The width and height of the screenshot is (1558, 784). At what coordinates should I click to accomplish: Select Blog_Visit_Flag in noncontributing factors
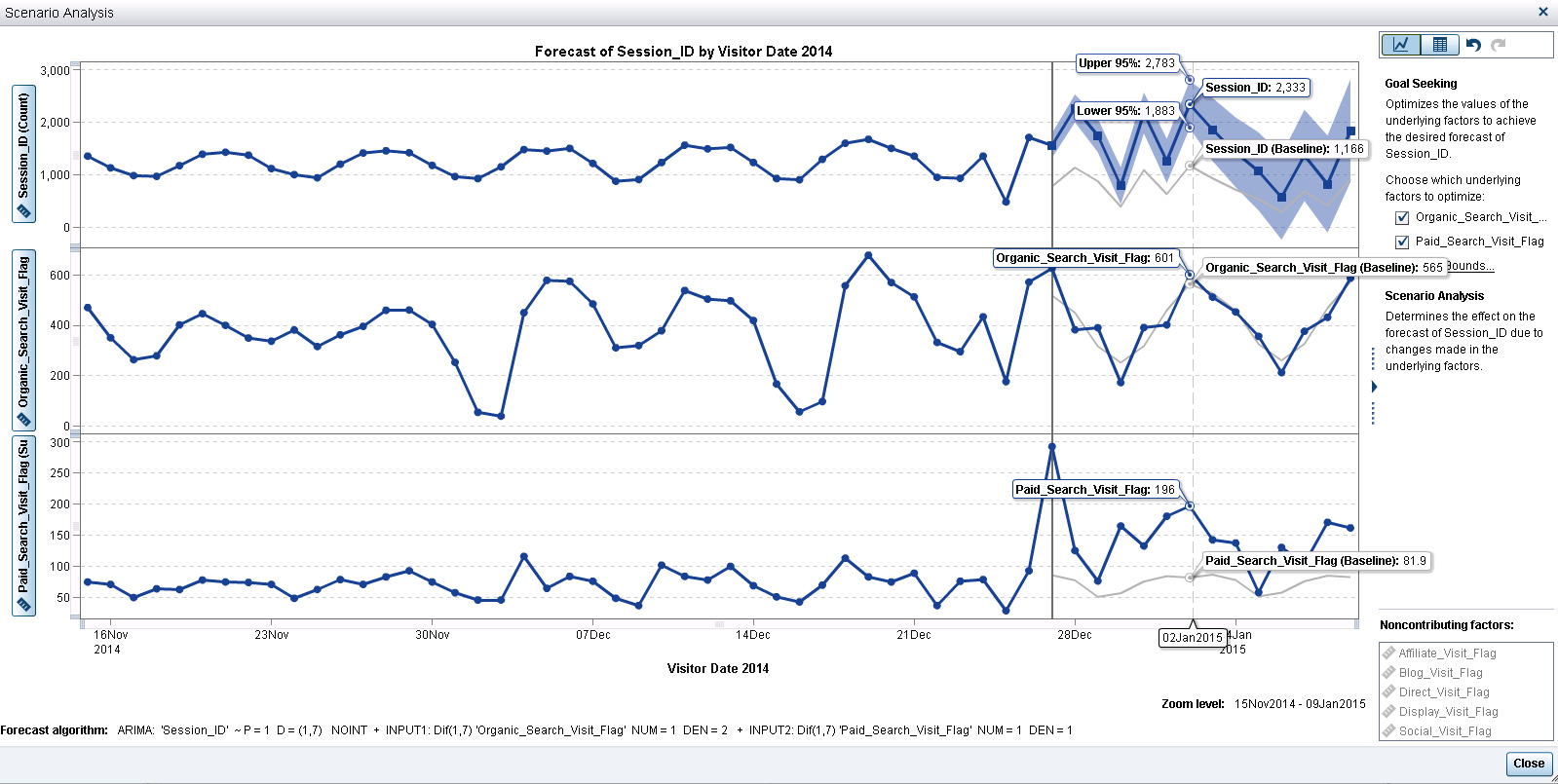tap(1440, 673)
